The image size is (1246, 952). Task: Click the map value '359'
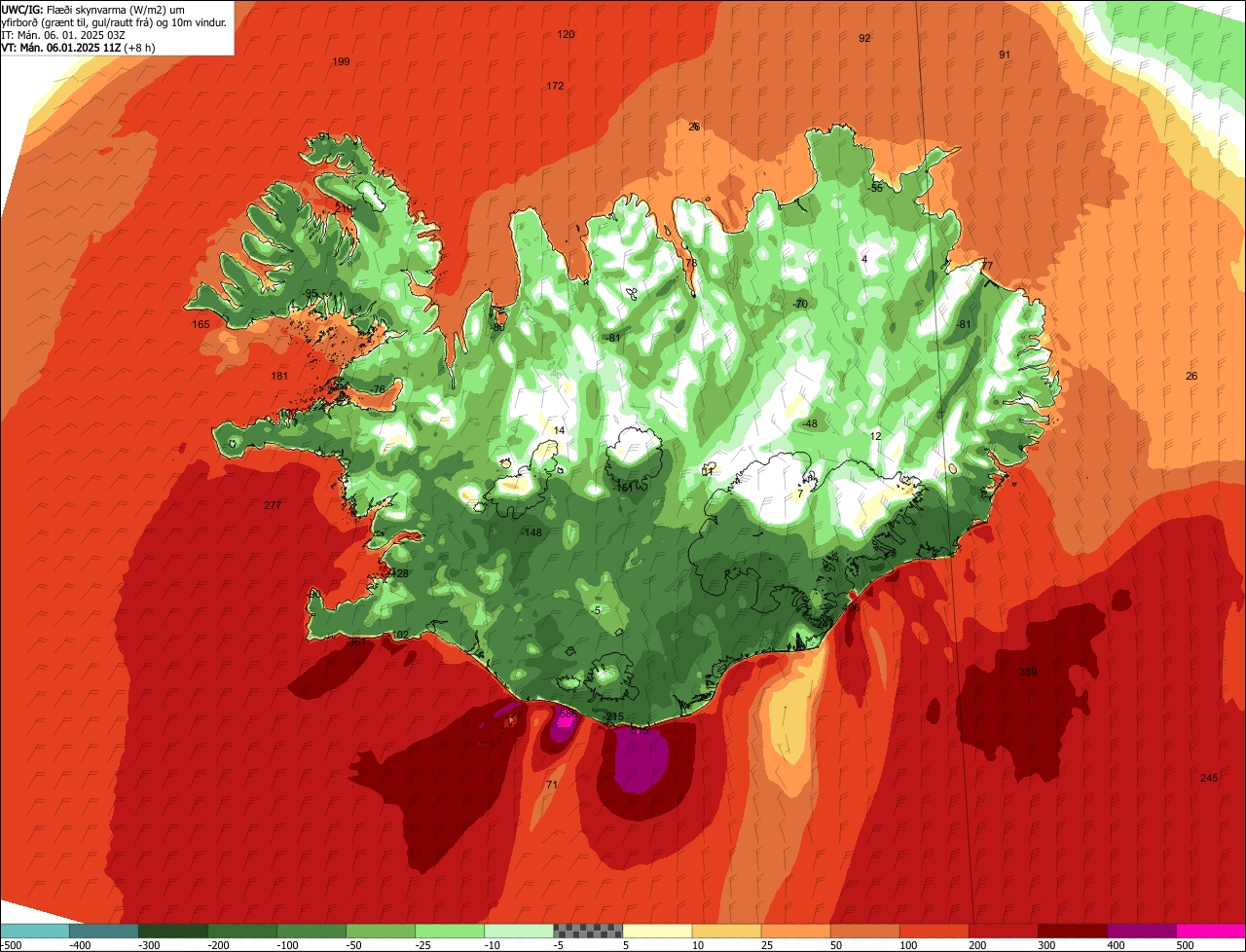[x=1028, y=672]
